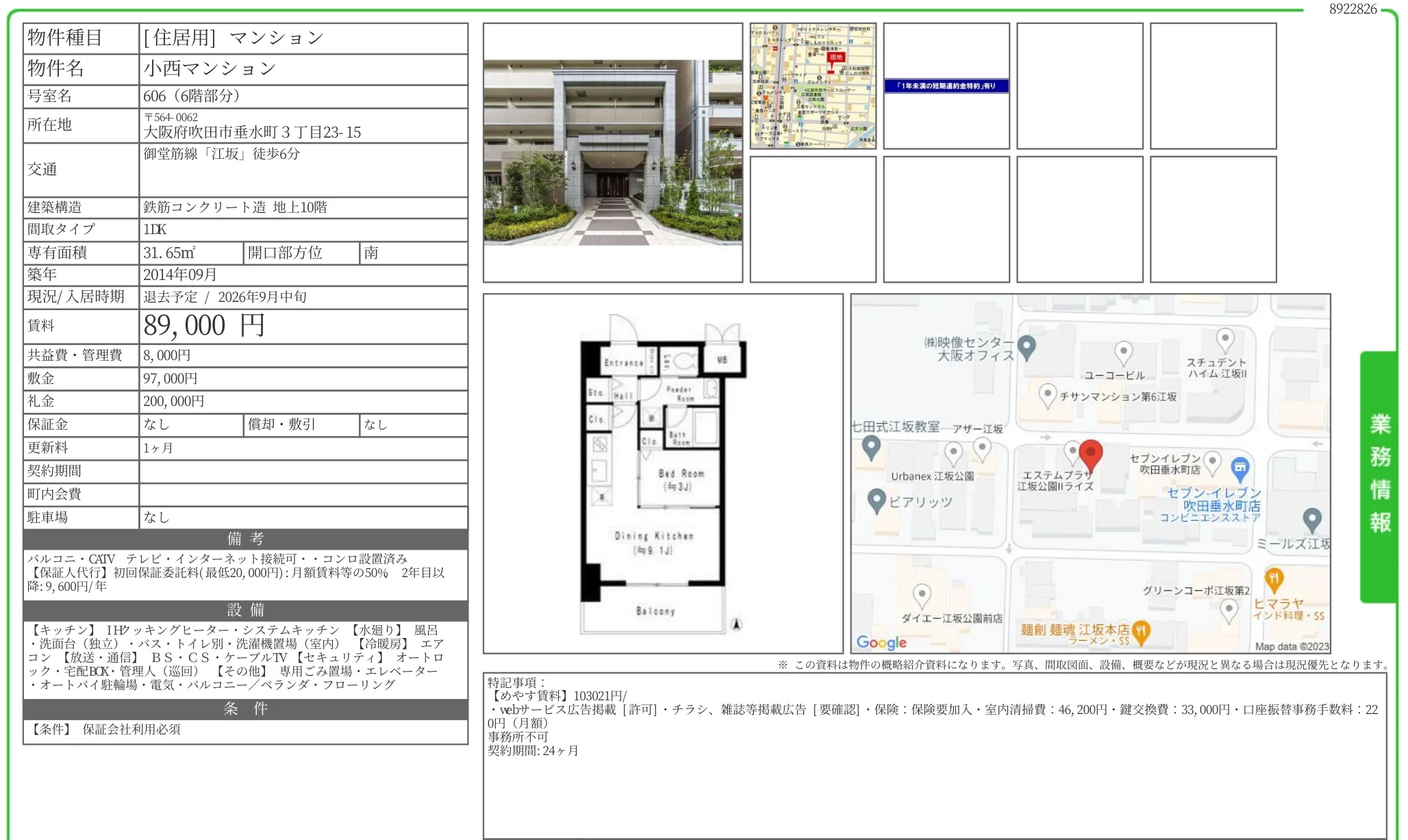
Task: Select the build date 2014年09月
Action: click(180, 275)
